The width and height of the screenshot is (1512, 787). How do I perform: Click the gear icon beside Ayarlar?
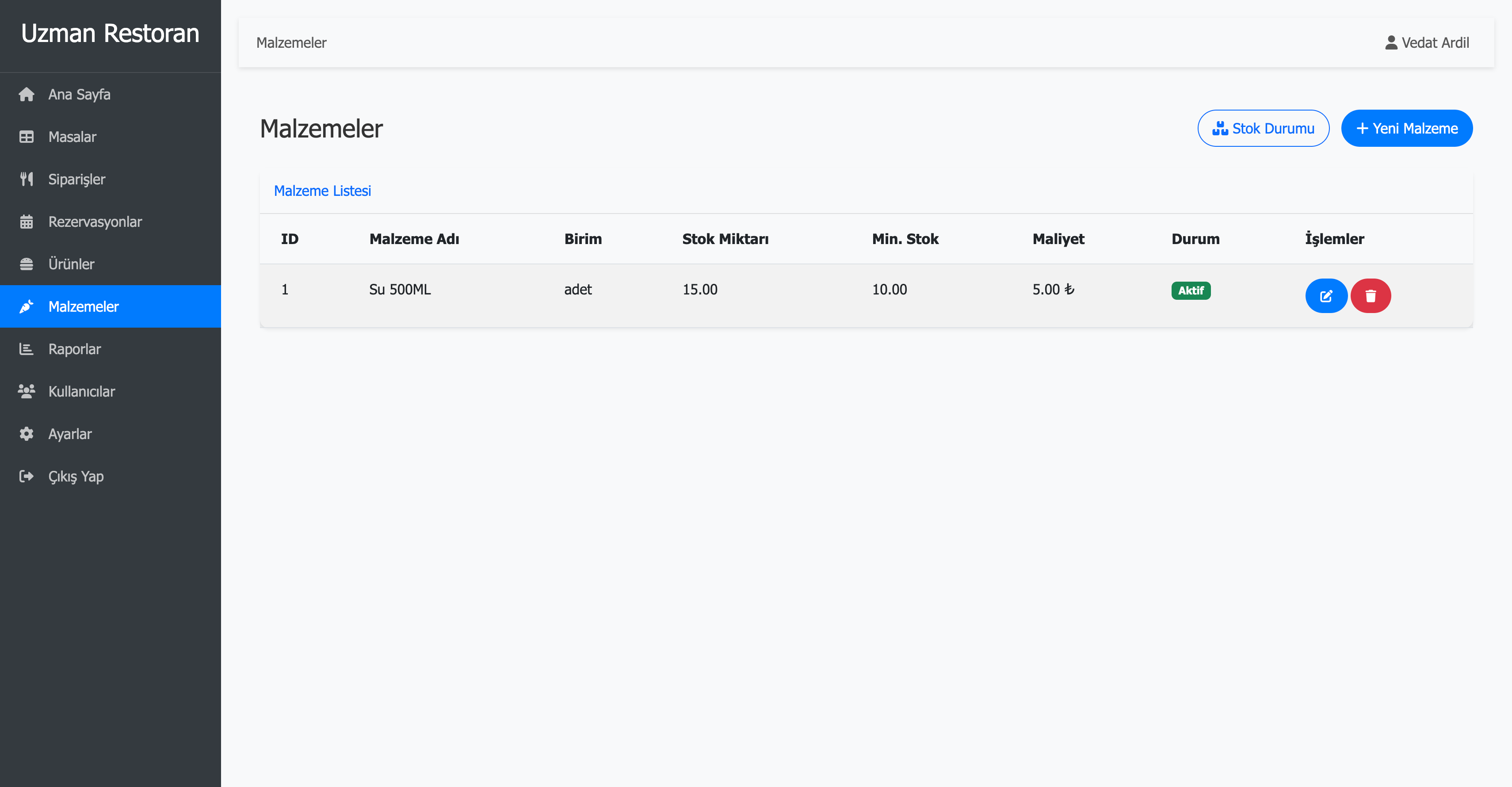point(27,434)
